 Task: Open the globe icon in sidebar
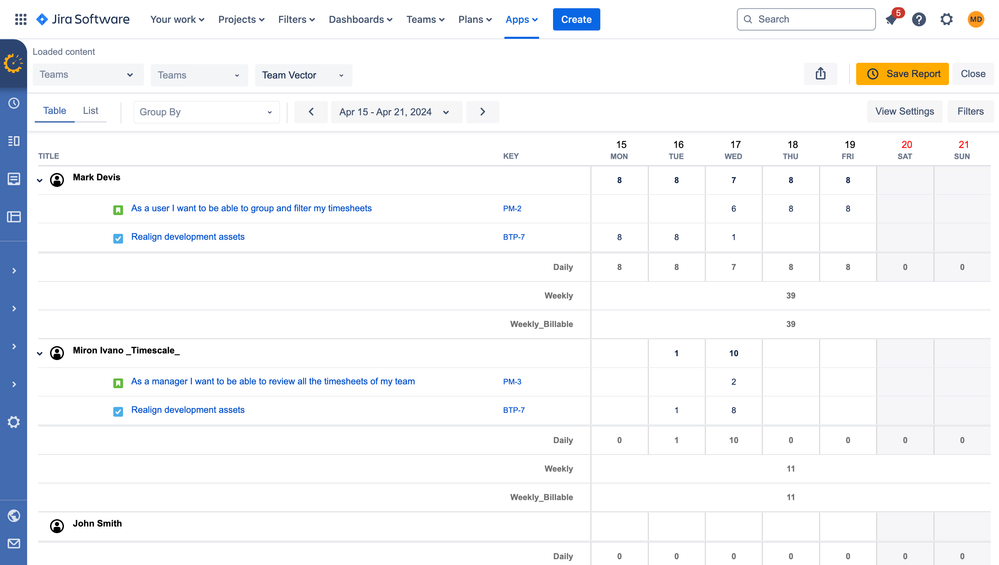pos(13,516)
